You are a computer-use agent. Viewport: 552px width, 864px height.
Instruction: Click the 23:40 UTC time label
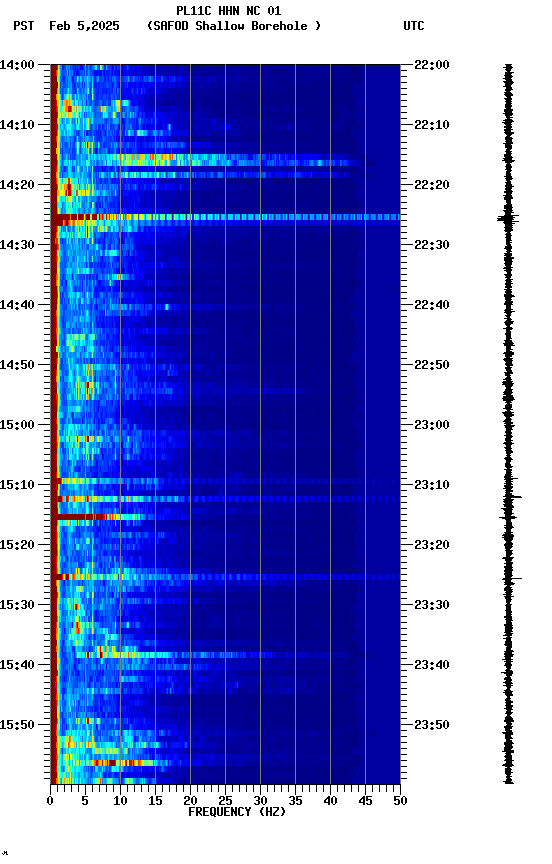tap(432, 665)
